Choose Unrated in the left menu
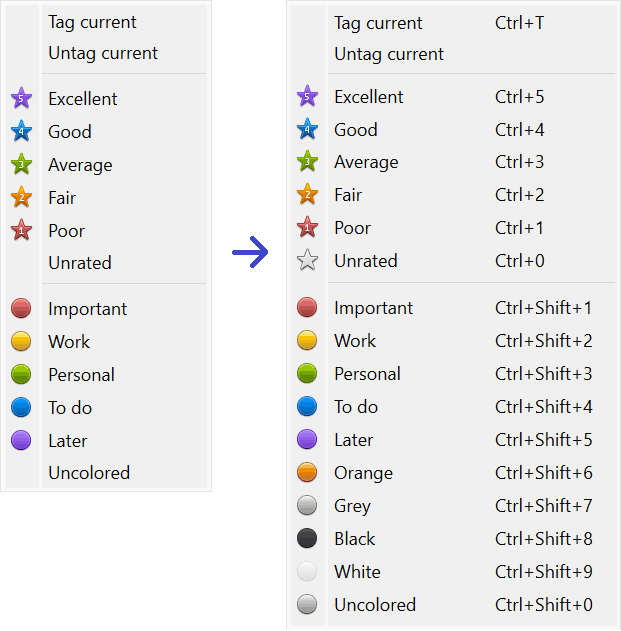 (x=80, y=263)
